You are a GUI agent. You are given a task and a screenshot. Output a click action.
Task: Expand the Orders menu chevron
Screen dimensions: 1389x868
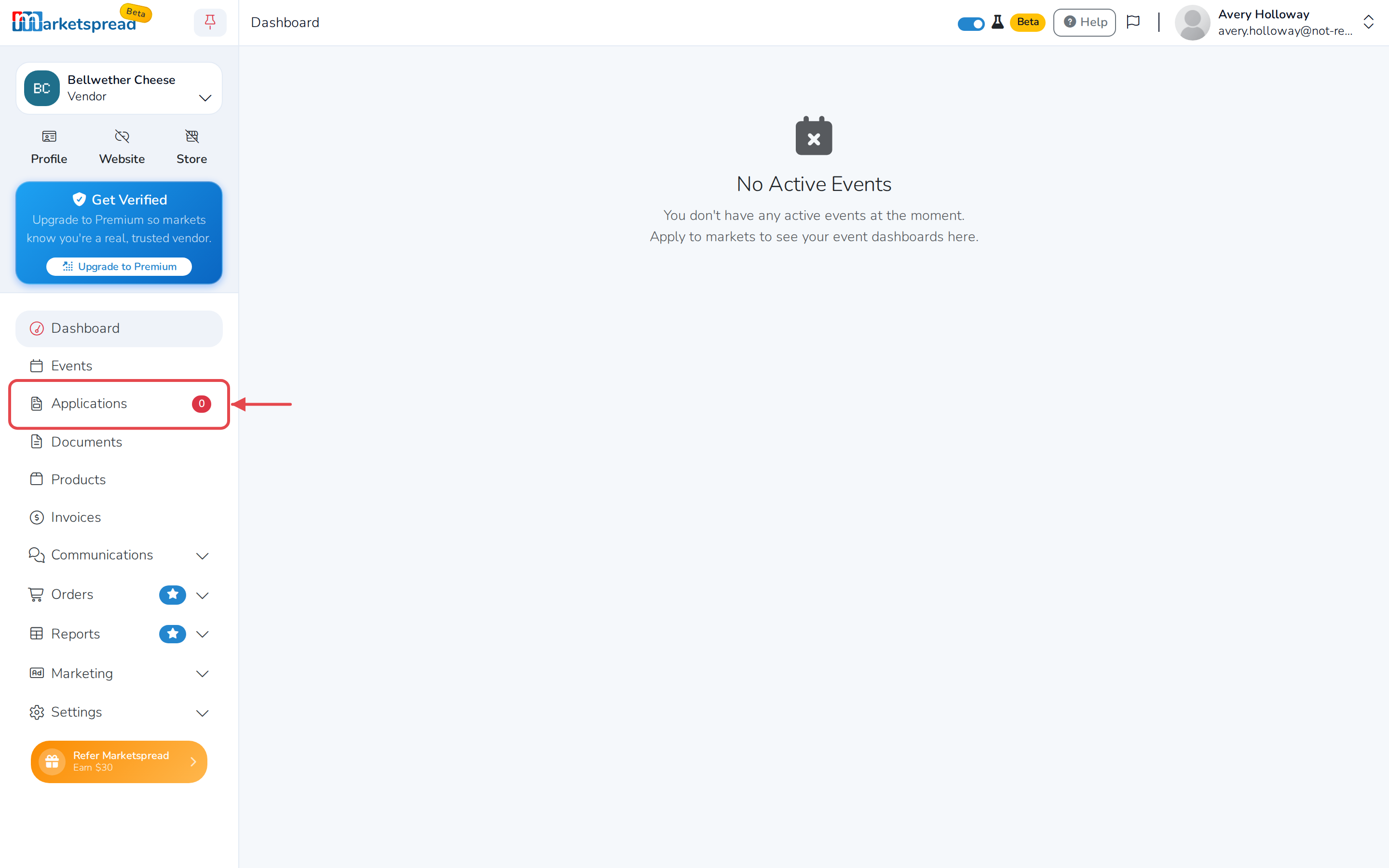click(x=202, y=596)
